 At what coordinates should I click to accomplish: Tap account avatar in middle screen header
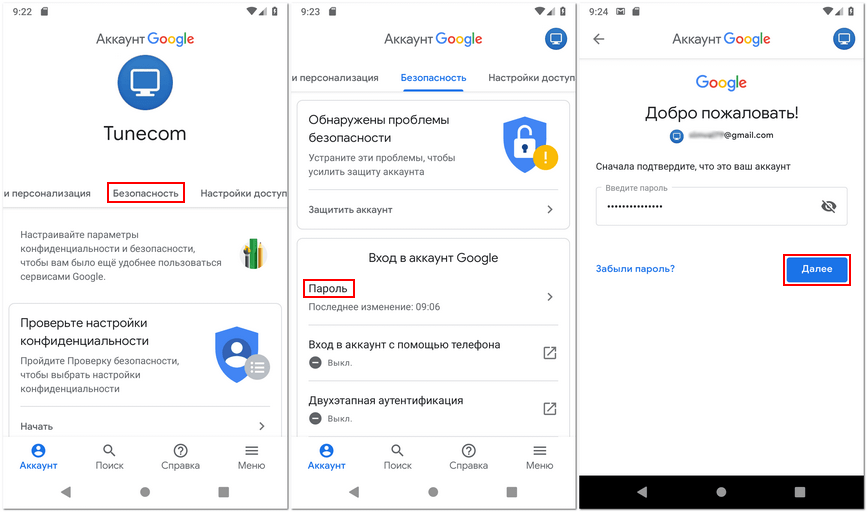pos(556,39)
